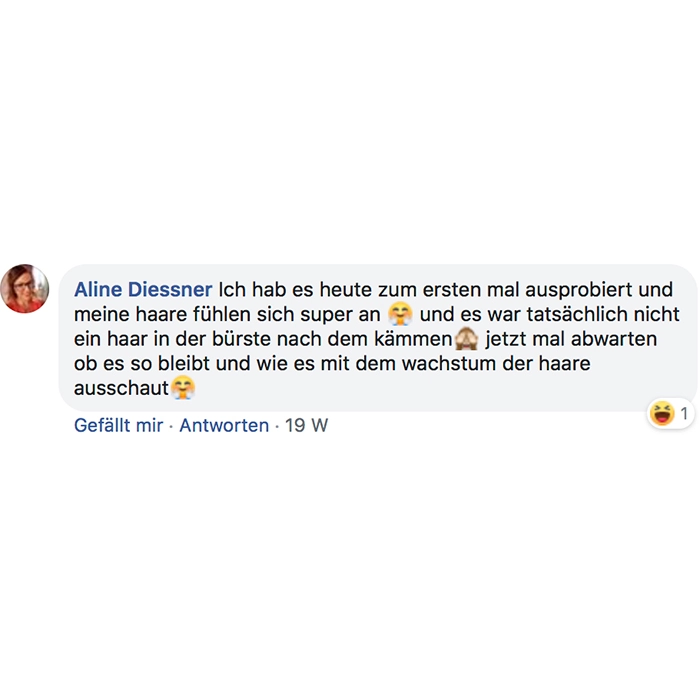700x700 pixels.
Task: Click the word "jetzt" after the monkey emoji
Action: click(506, 339)
